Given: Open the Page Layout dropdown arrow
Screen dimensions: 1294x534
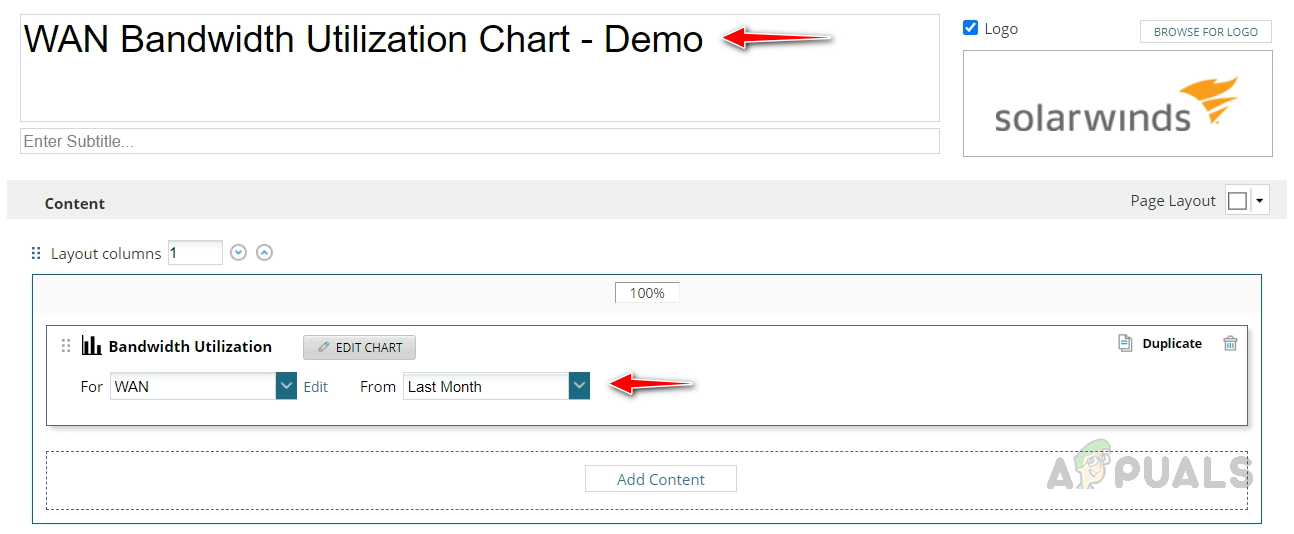Looking at the screenshot, I should (1260, 201).
